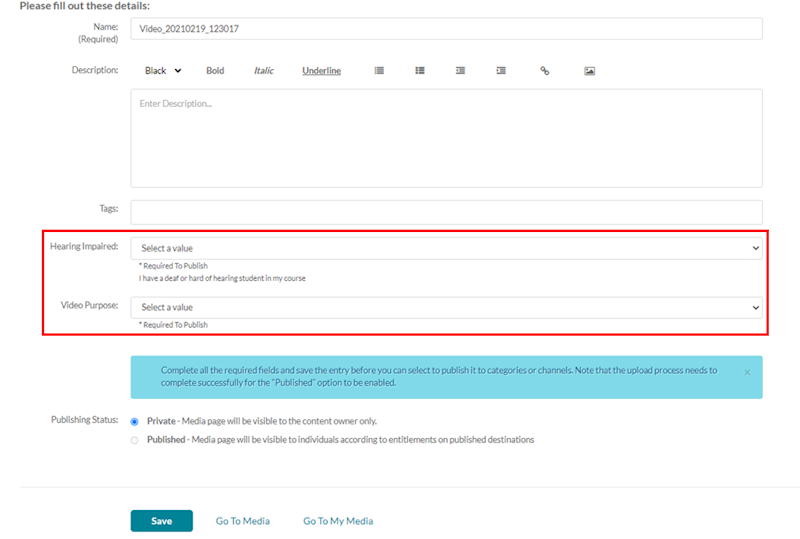
Task: Select the Private publishing status
Action: coord(135,421)
